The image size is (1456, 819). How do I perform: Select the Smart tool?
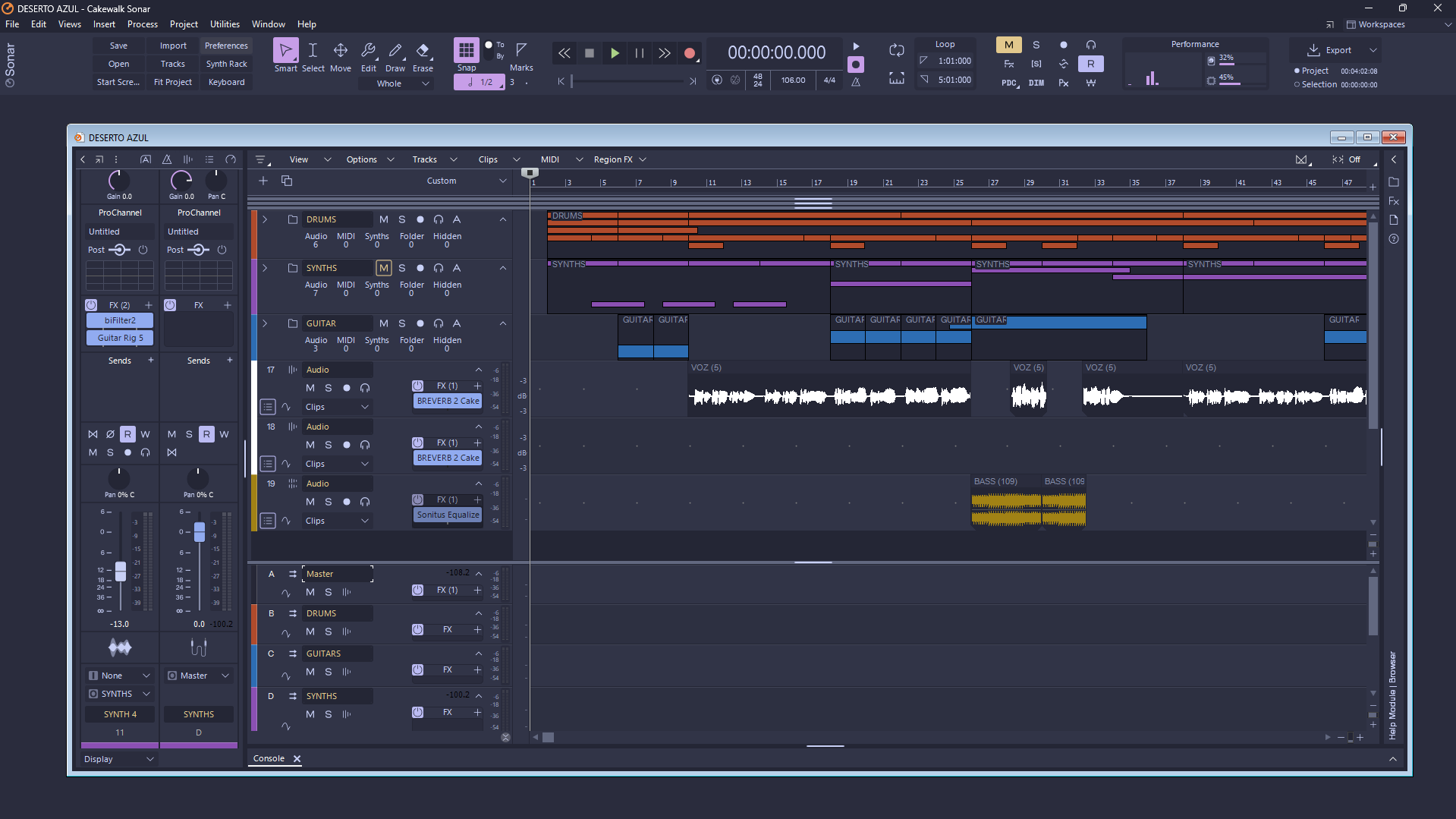point(285,51)
